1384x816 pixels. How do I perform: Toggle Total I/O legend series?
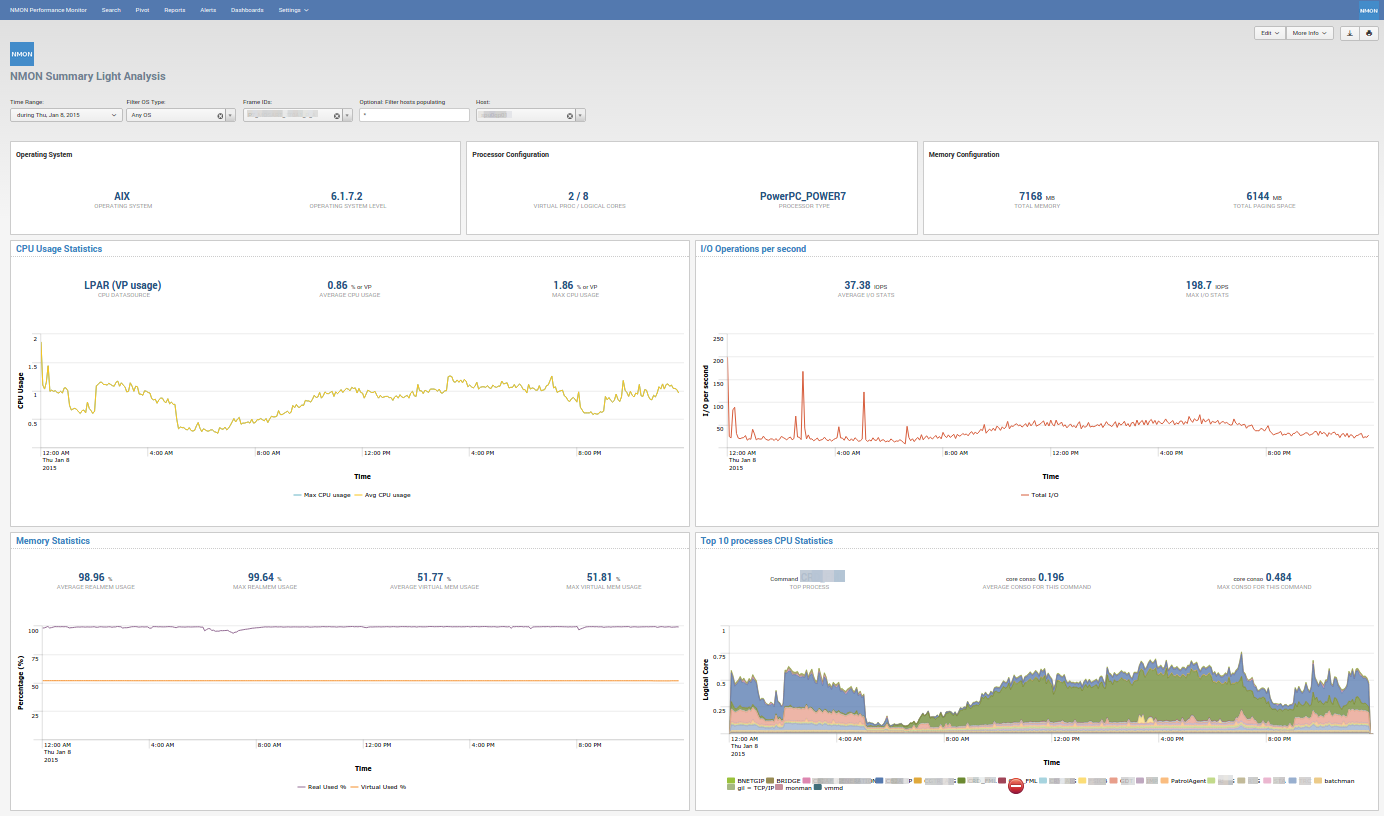(1040, 495)
